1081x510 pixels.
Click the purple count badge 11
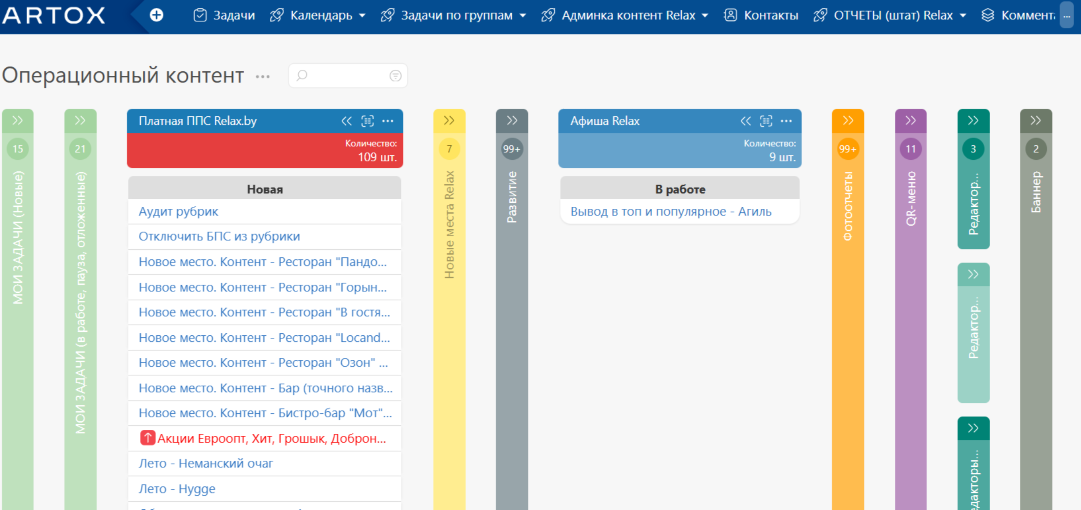(x=911, y=149)
